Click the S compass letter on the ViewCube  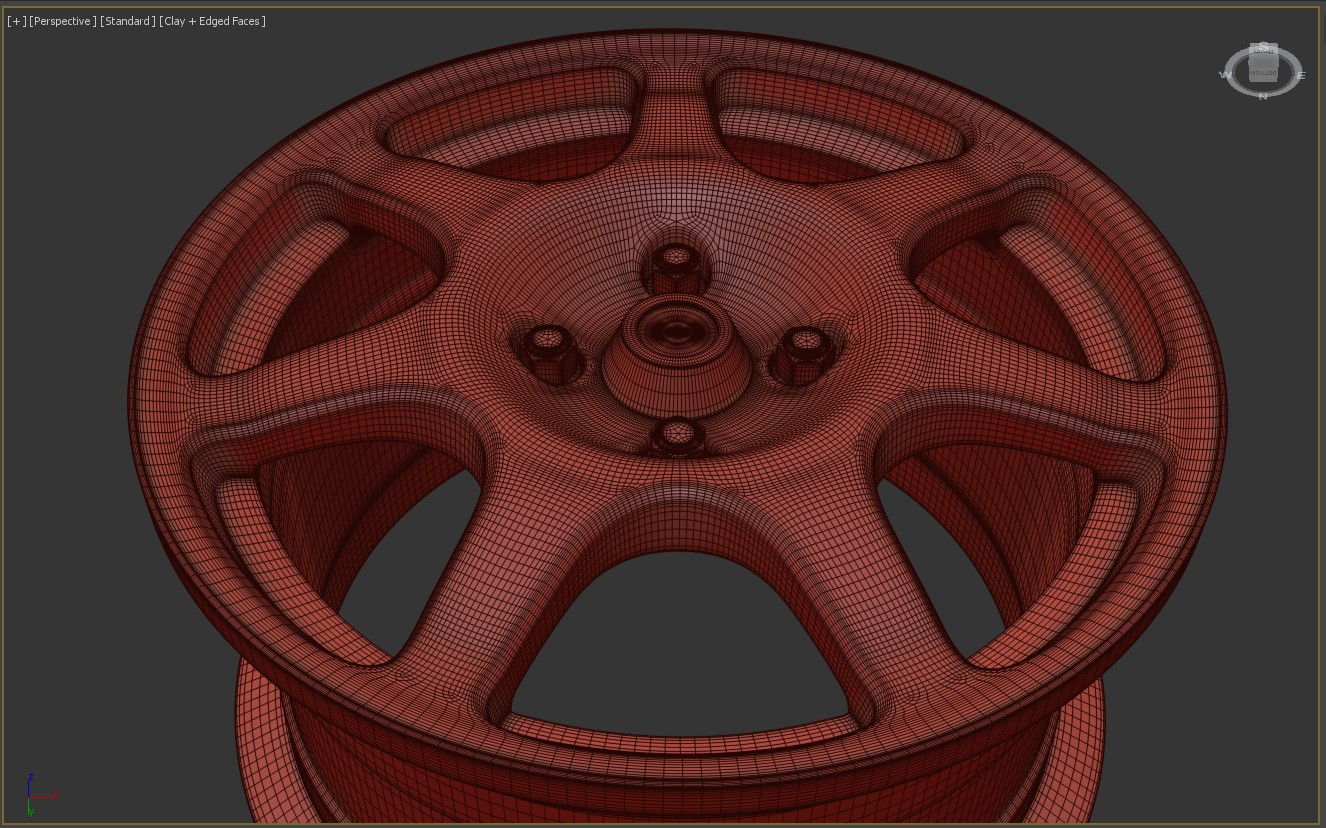(1263, 46)
